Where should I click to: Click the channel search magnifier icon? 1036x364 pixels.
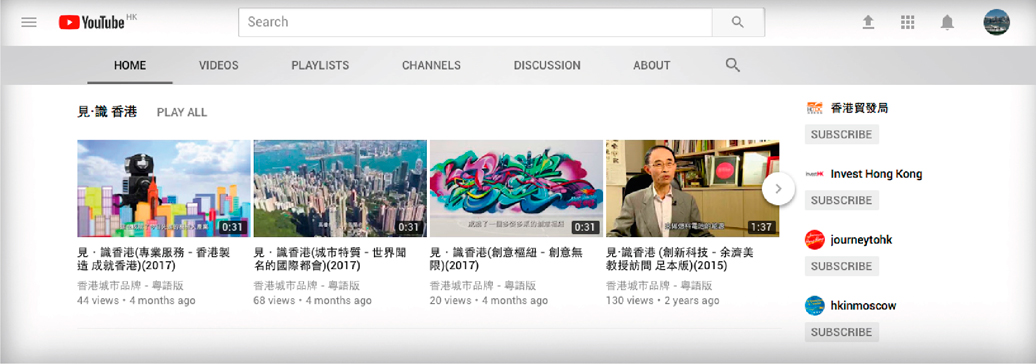732,65
